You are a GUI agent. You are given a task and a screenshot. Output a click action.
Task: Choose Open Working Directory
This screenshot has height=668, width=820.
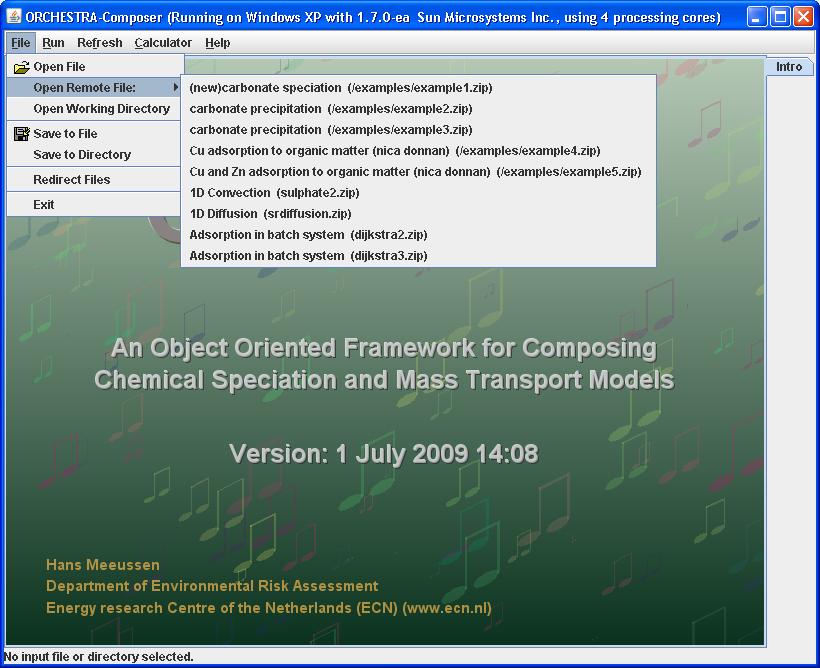94,109
